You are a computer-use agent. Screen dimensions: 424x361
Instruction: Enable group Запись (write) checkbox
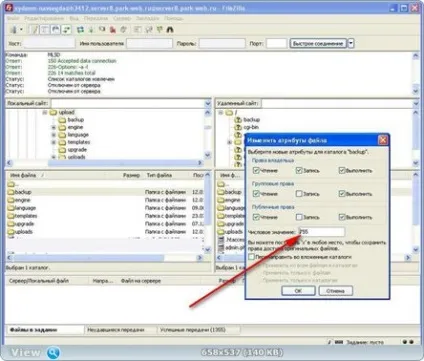pyautogui.click(x=299, y=194)
